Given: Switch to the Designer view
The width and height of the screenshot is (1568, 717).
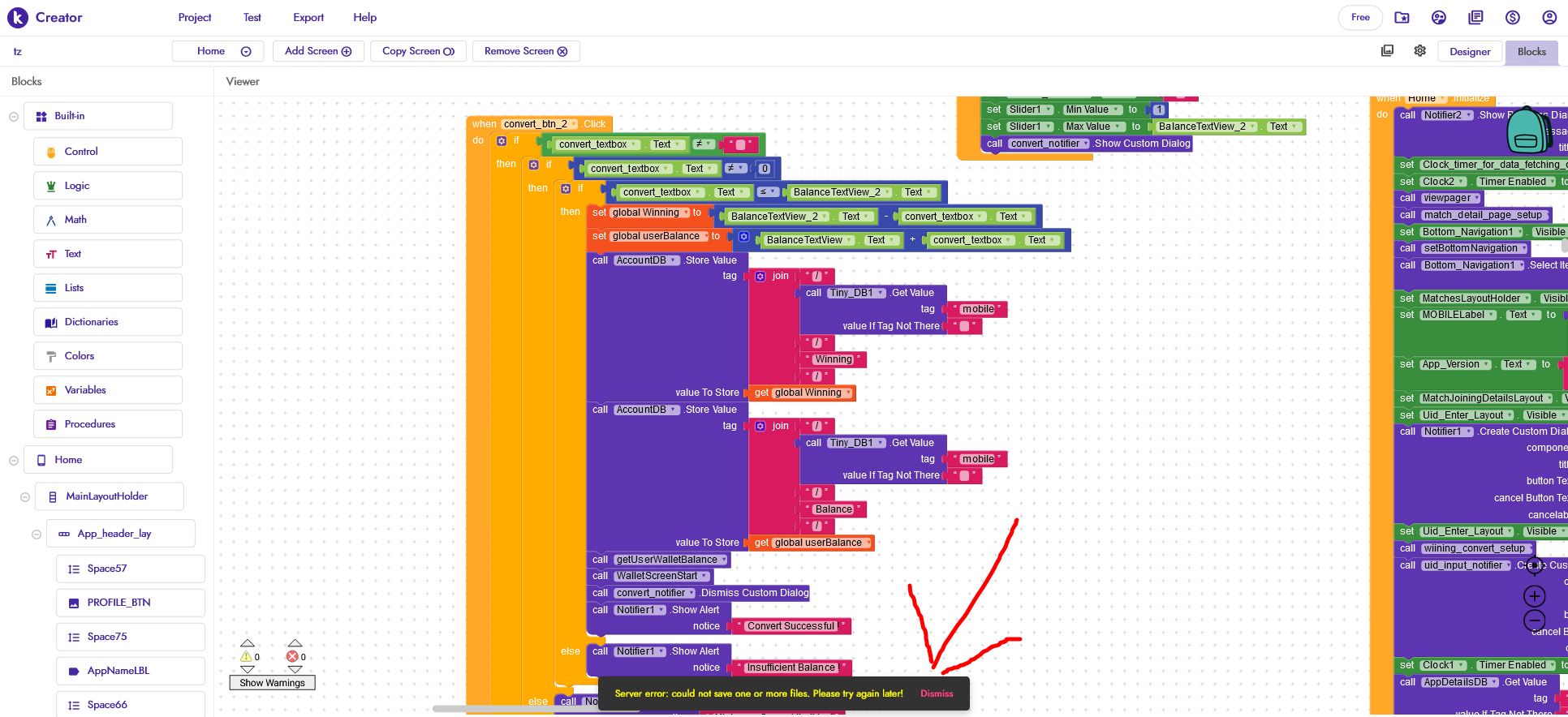Looking at the screenshot, I should pyautogui.click(x=1470, y=52).
